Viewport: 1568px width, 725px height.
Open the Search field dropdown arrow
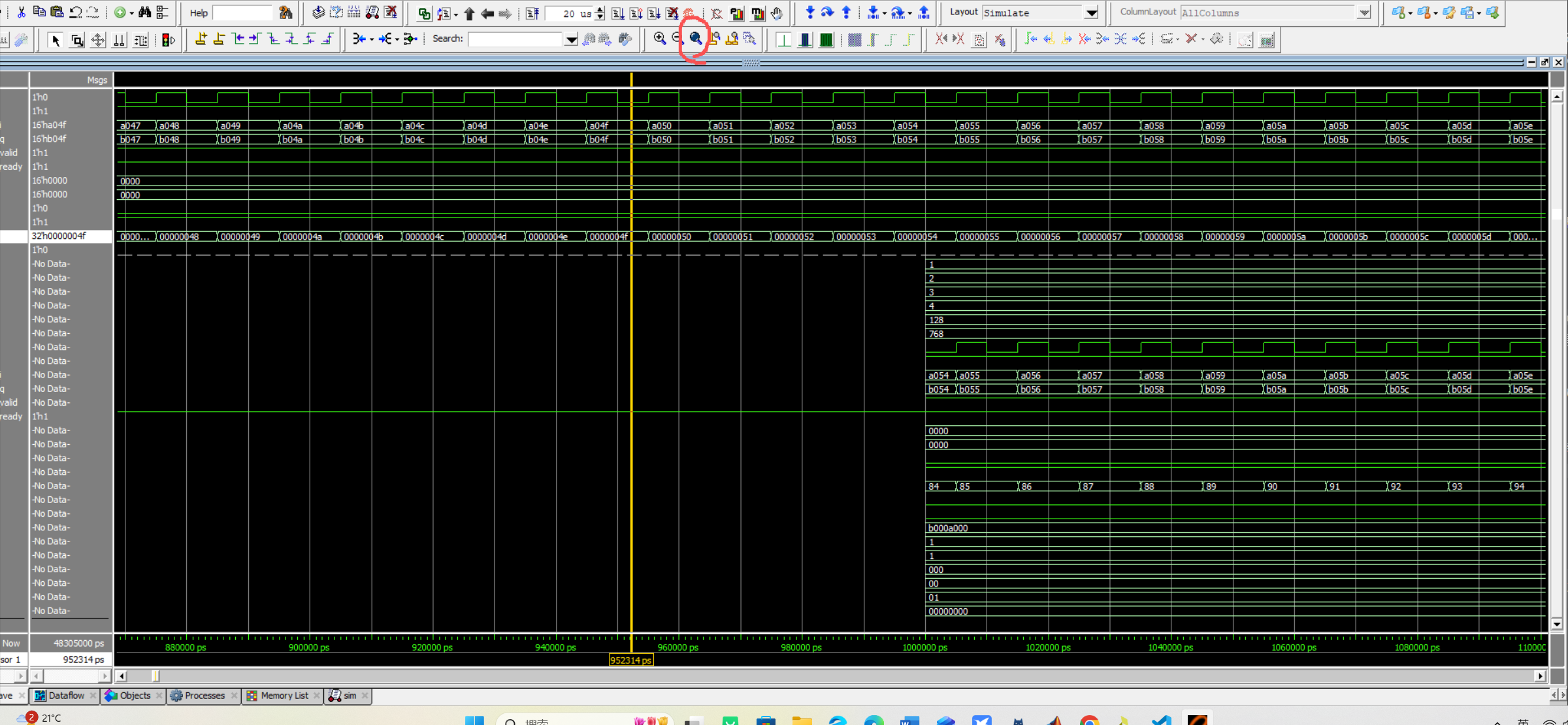click(571, 40)
